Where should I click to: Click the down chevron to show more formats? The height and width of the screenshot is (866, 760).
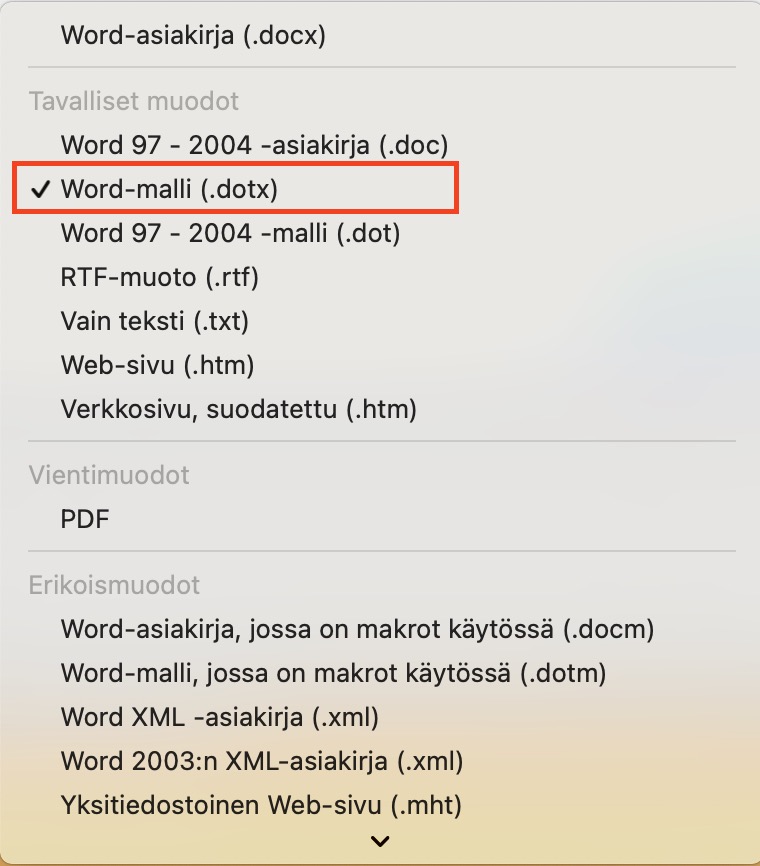pyautogui.click(x=380, y=841)
